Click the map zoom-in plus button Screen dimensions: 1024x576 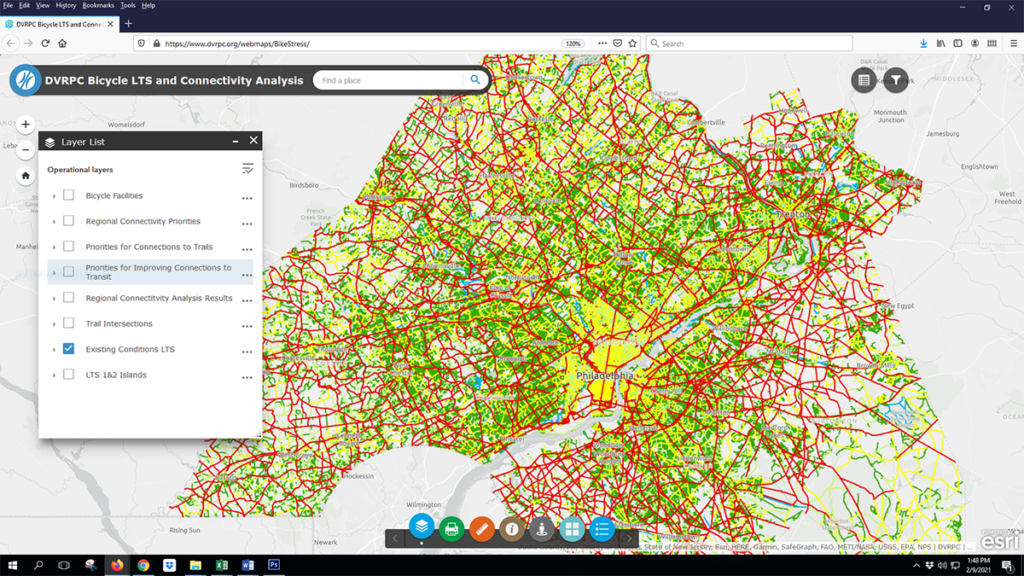[x=24, y=124]
